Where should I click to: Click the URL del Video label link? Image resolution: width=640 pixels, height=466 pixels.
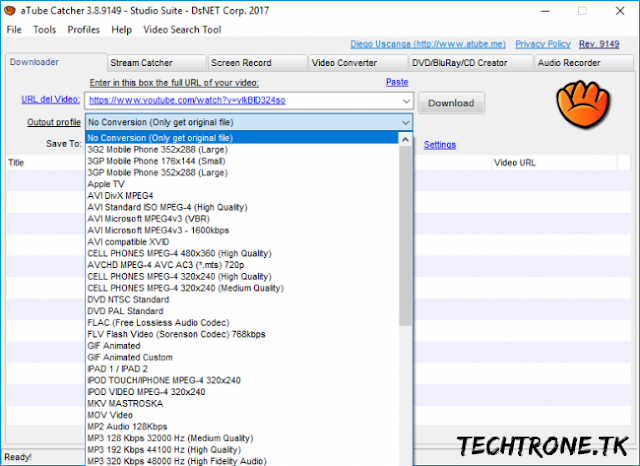(51, 99)
